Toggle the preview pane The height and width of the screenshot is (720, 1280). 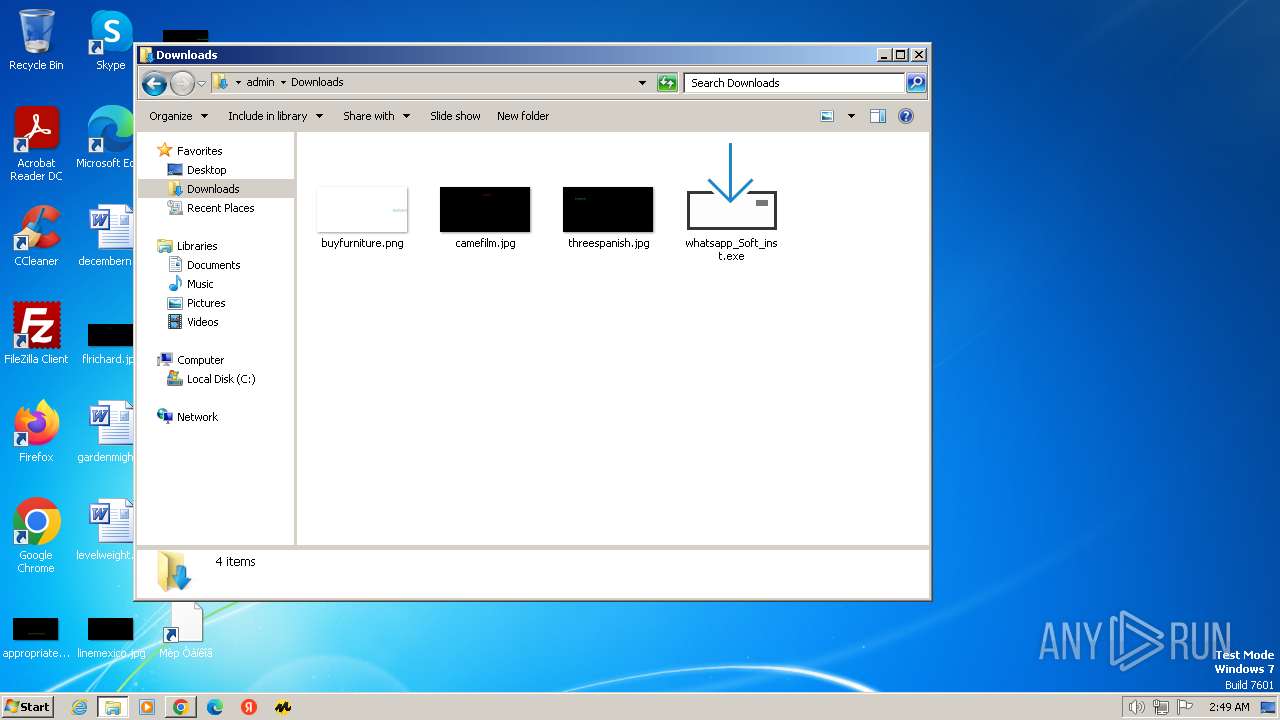pos(878,116)
